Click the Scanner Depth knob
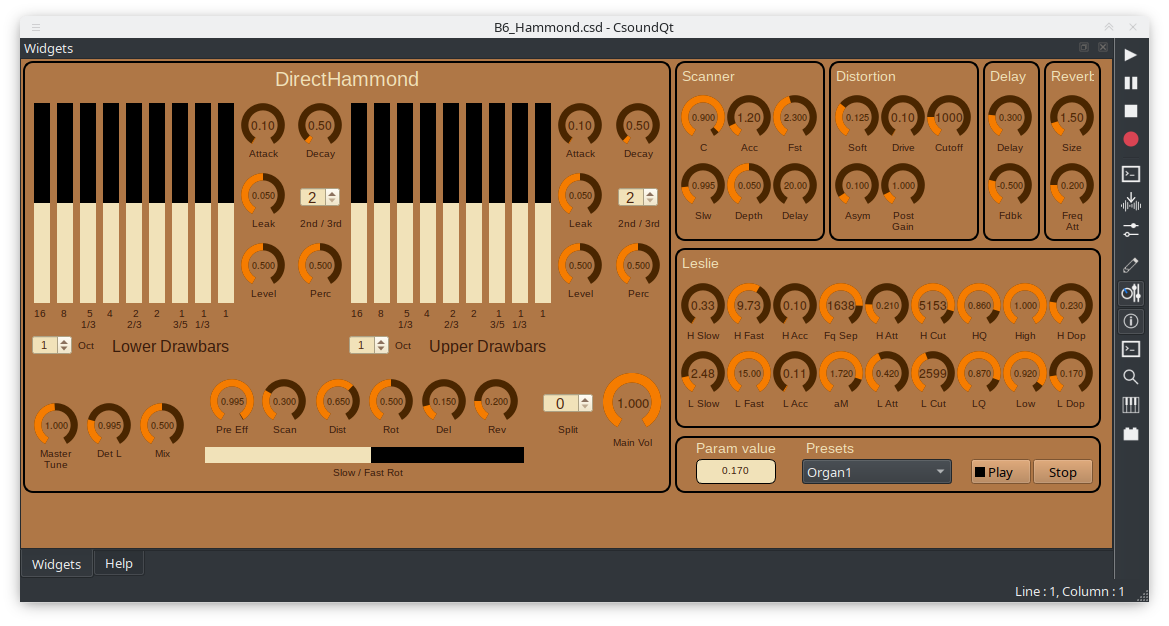1169x626 pixels. [749, 185]
